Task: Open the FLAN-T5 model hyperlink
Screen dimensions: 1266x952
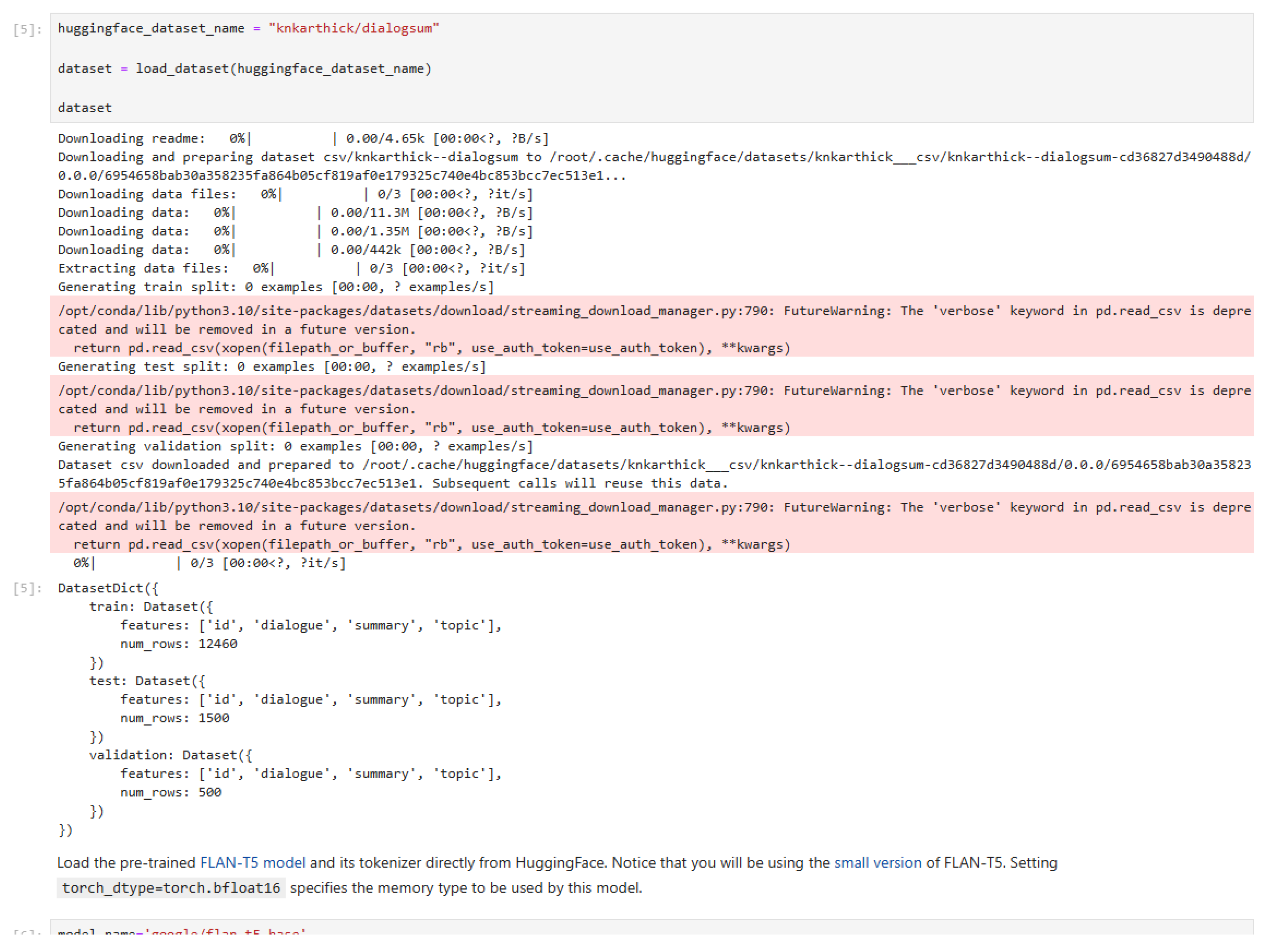Action: click(x=252, y=862)
